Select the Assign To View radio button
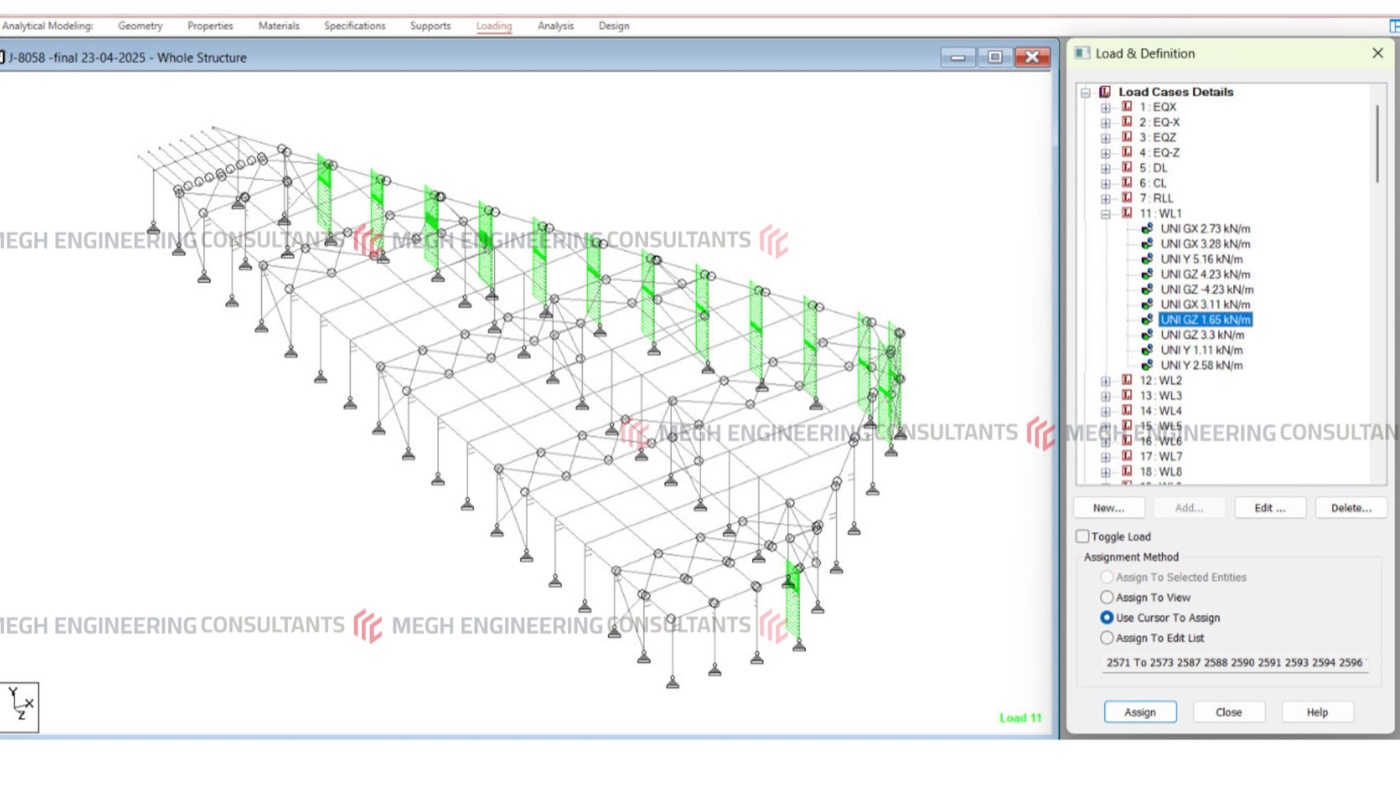Image resolution: width=1400 pixels, height=787 pixels. 1106,597
